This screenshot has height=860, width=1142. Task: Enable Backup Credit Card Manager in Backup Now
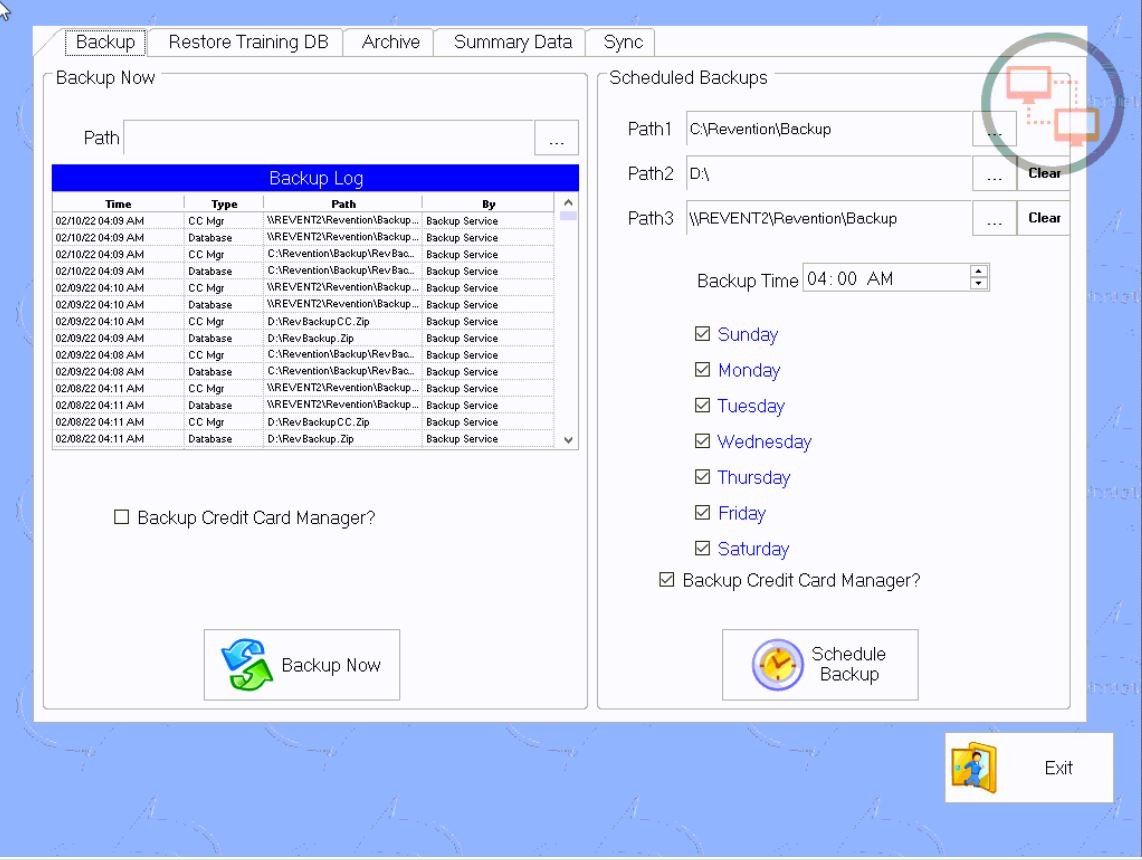[122, 517]
